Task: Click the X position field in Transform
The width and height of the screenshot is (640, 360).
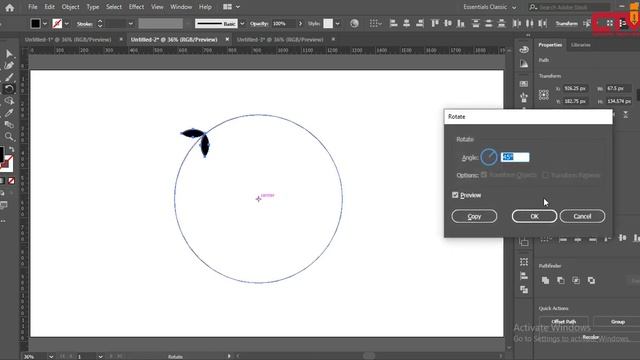Action: coord(575,88)
